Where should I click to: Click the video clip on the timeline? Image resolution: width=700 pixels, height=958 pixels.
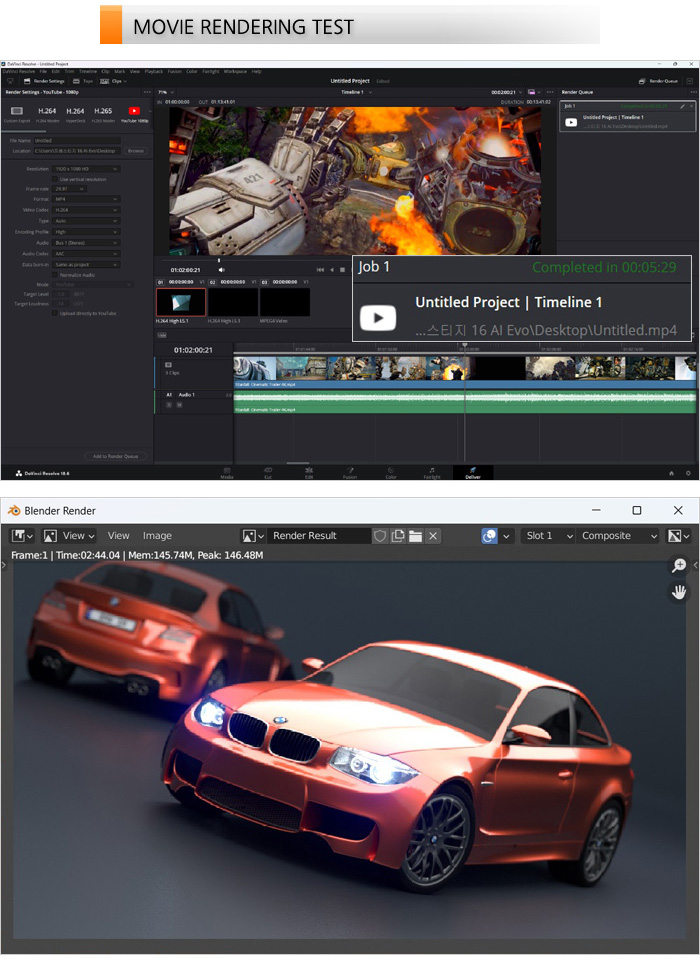click(x=464, y=372)
